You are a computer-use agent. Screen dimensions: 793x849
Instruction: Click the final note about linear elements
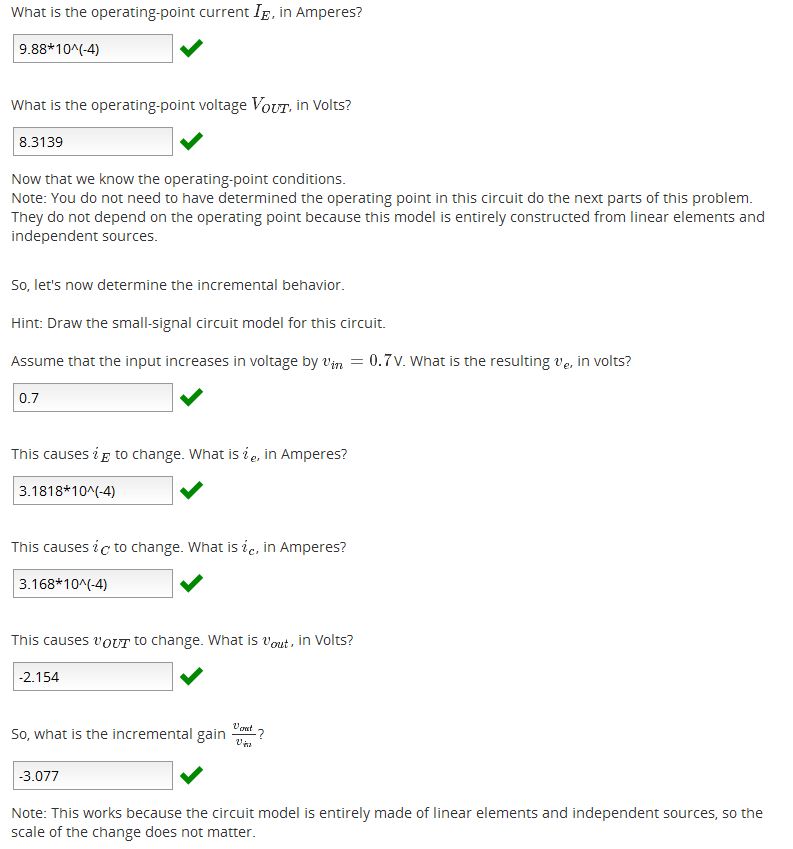point(386,822)
